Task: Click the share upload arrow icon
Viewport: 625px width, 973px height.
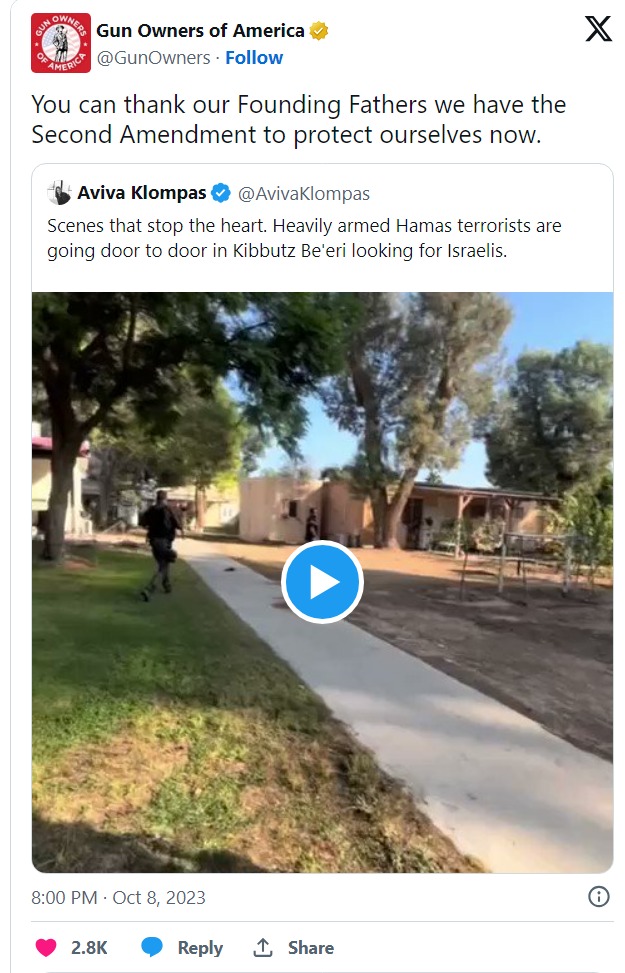Action: pos(263,948)
